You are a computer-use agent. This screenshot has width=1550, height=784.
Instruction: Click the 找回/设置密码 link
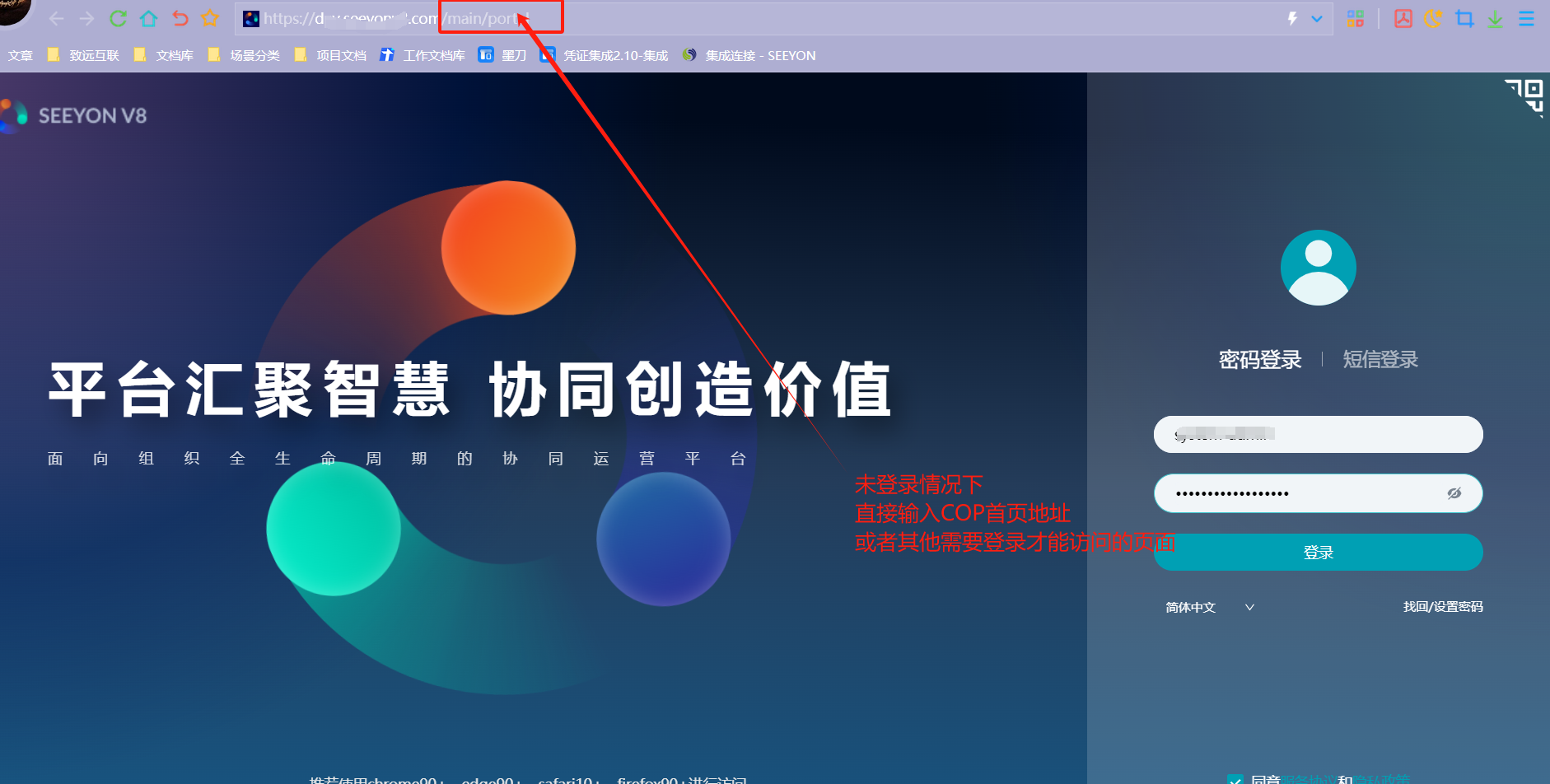[x=1443, y=607]
